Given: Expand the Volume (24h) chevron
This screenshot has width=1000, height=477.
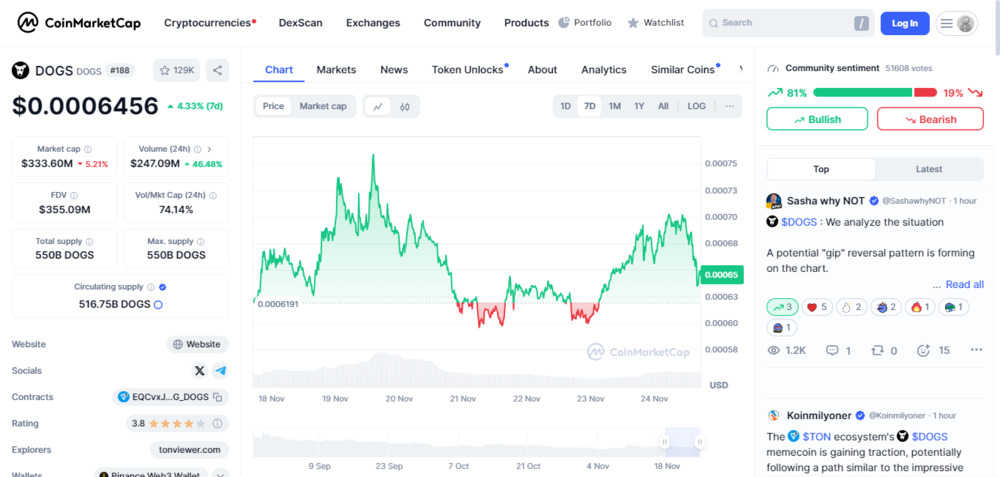Looking at the screenshot, I should coord(209,149).
